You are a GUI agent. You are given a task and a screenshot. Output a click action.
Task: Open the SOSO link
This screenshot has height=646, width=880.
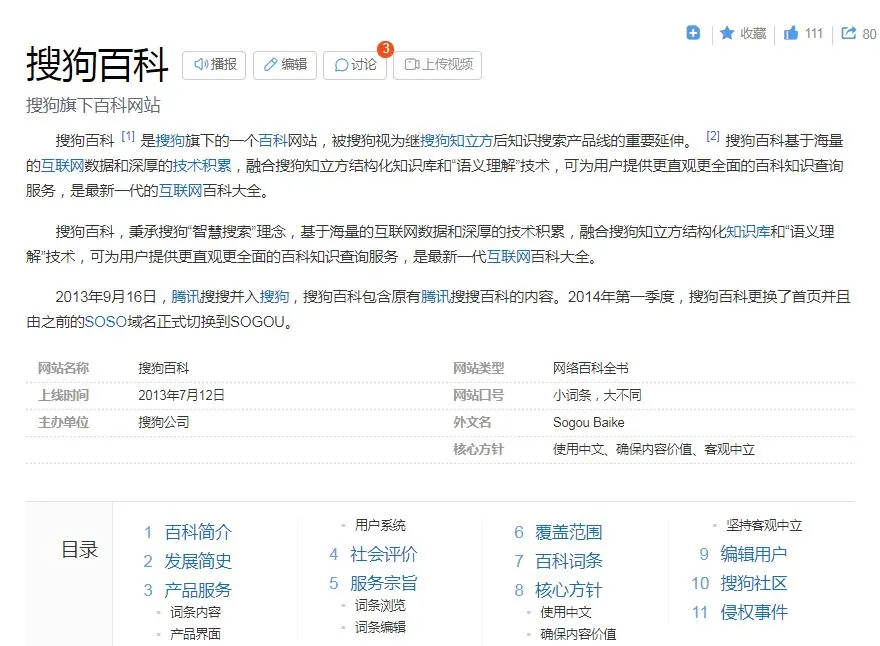pyautogui.click(x=106, y=322)
